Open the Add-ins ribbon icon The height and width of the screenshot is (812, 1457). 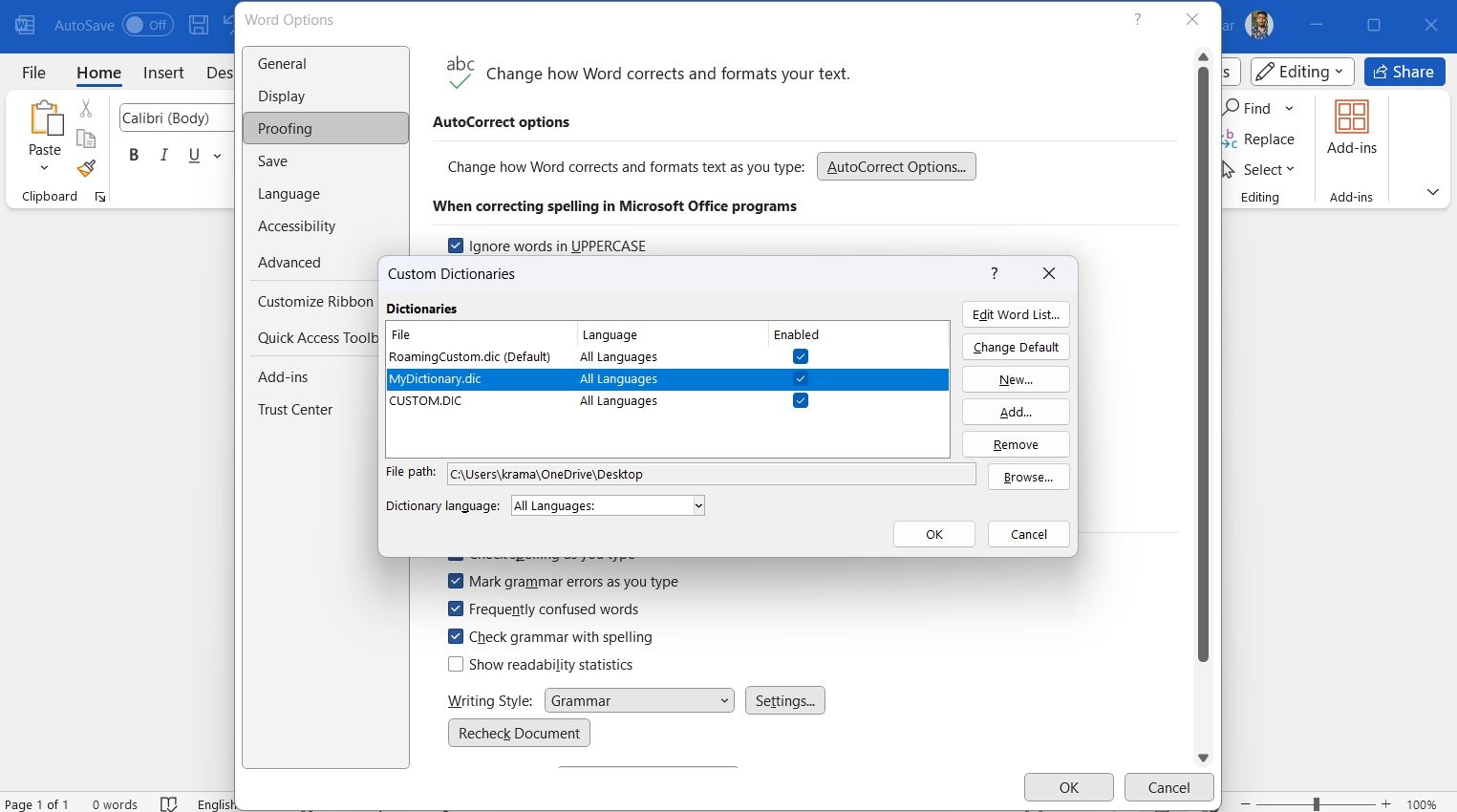pyautogui.click(x=1351, y=127)
